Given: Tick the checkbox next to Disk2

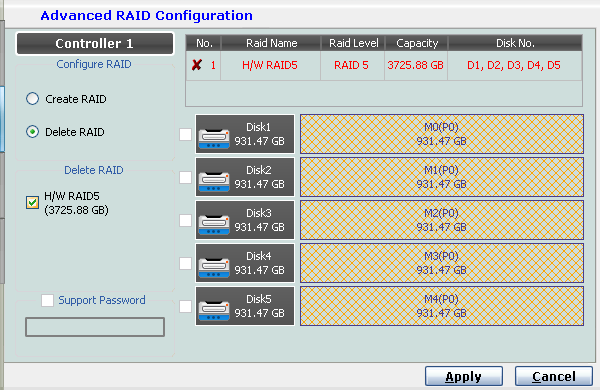Looking at the screenshot, I should [186, 177].
